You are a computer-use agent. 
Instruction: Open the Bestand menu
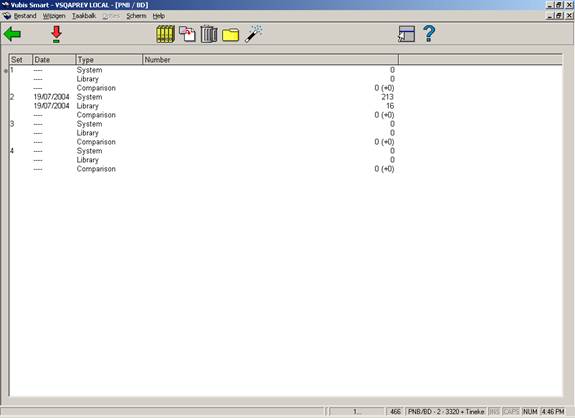25,16
